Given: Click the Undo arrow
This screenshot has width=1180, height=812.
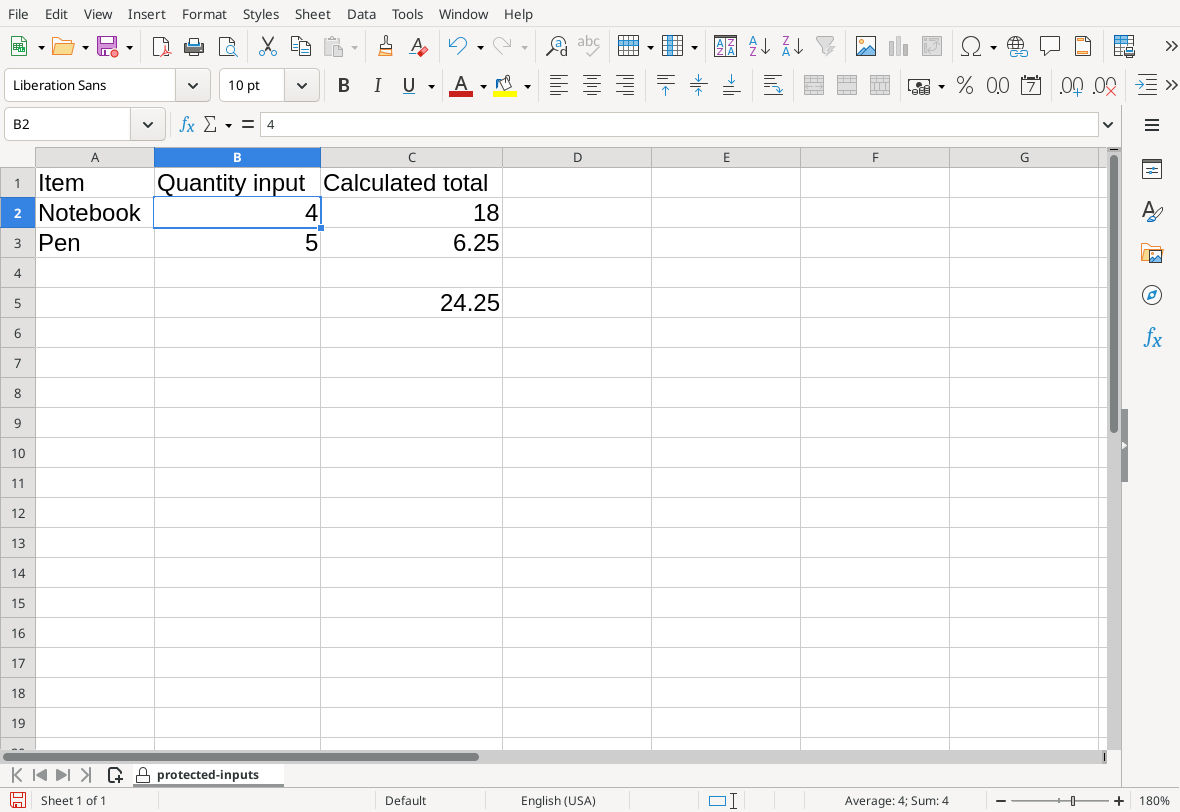Looking at the screenshot, I should point(458,47).
